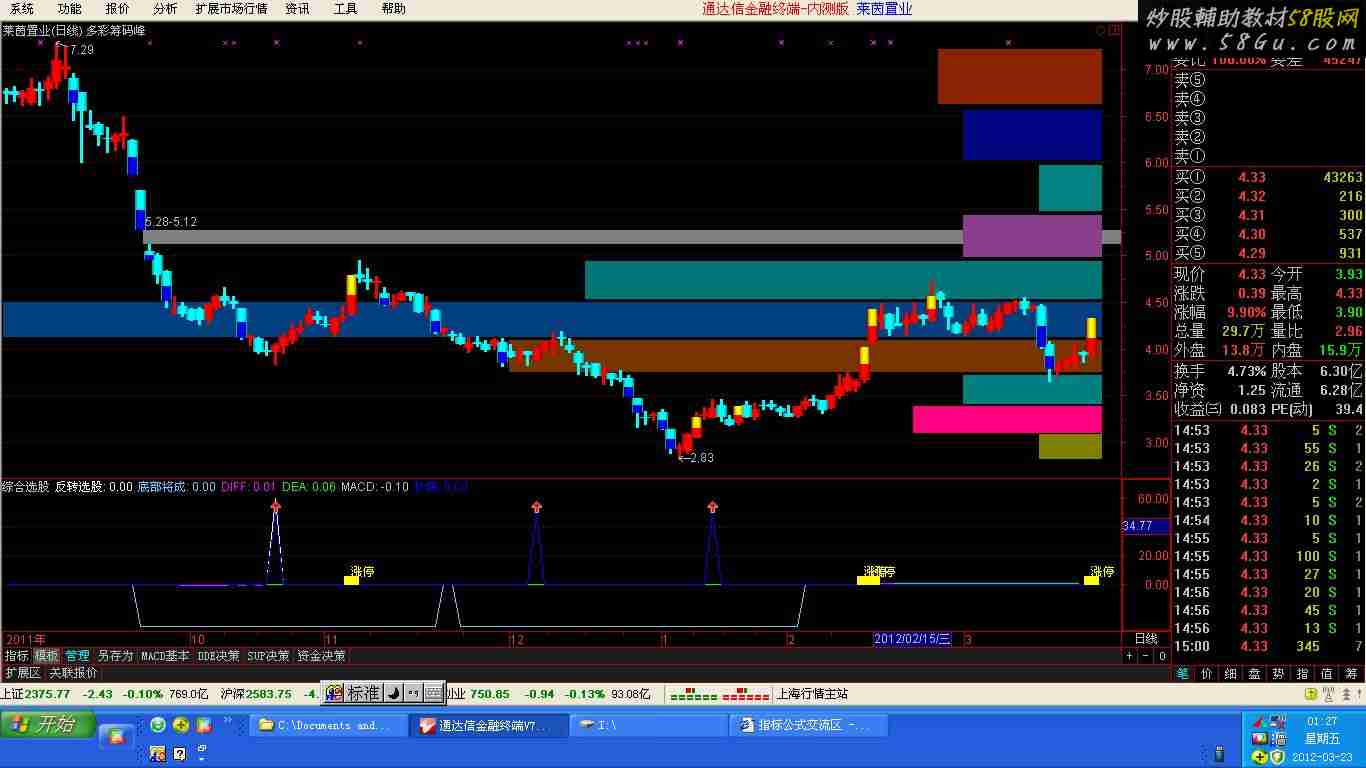Switch to 通达信金融终端V7 taskbar item

click(488, 725)
